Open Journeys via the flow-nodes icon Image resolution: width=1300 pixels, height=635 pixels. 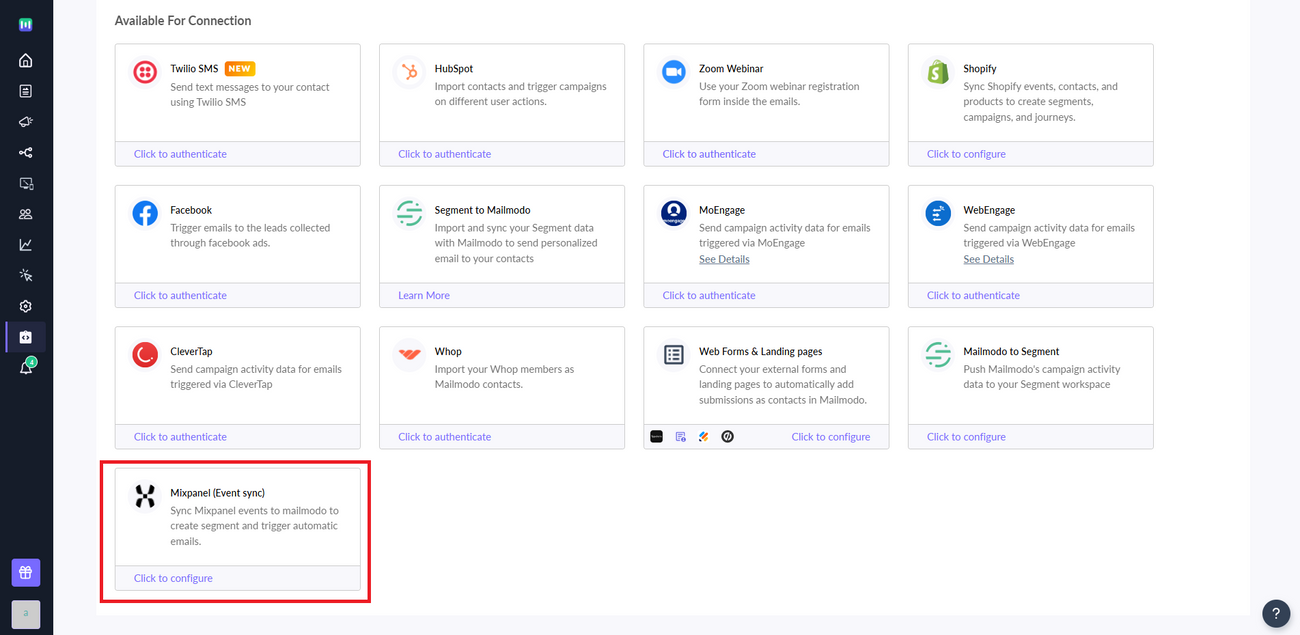point(26,153)
